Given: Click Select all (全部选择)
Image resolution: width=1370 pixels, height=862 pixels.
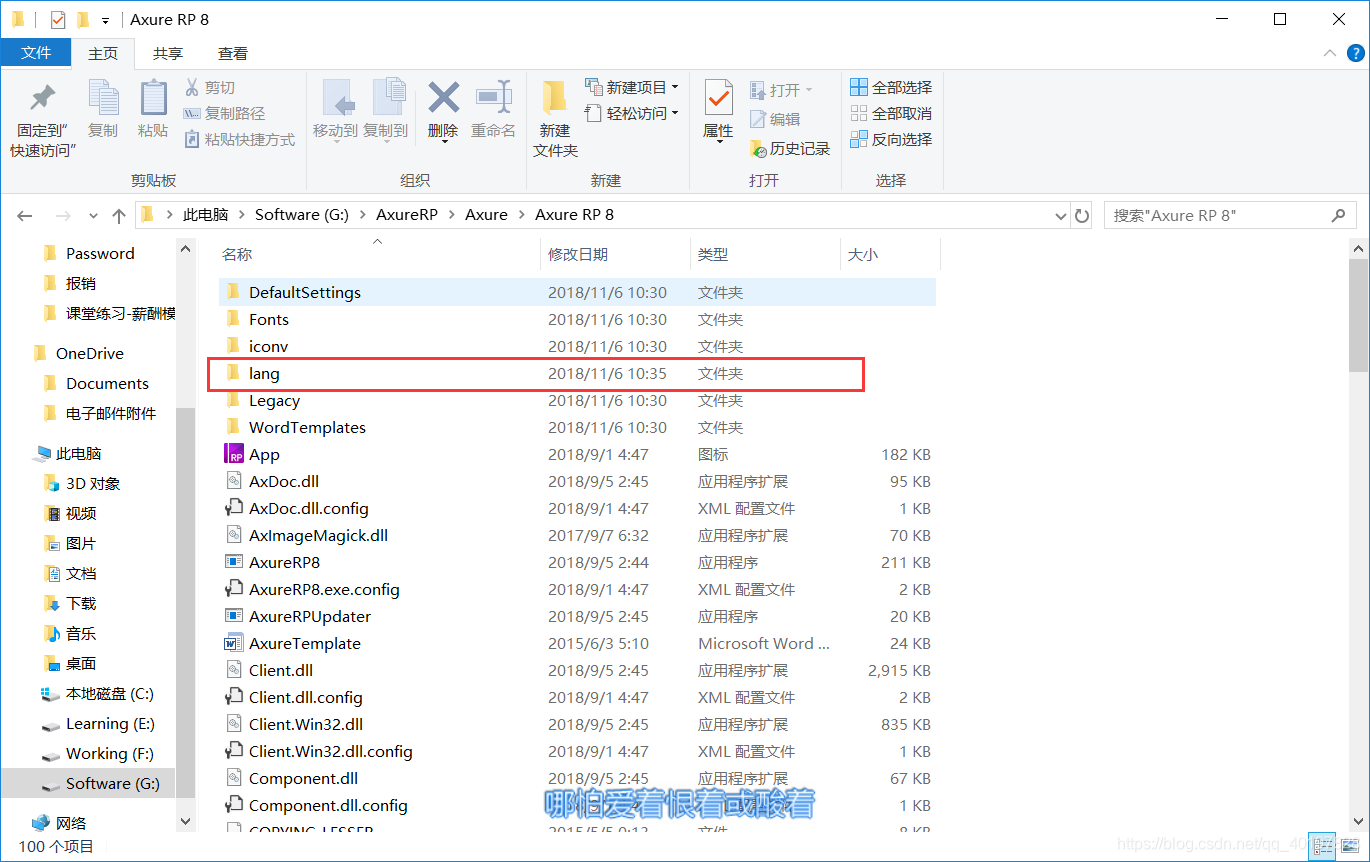Looking at the screenshot, I should point(891,88).
